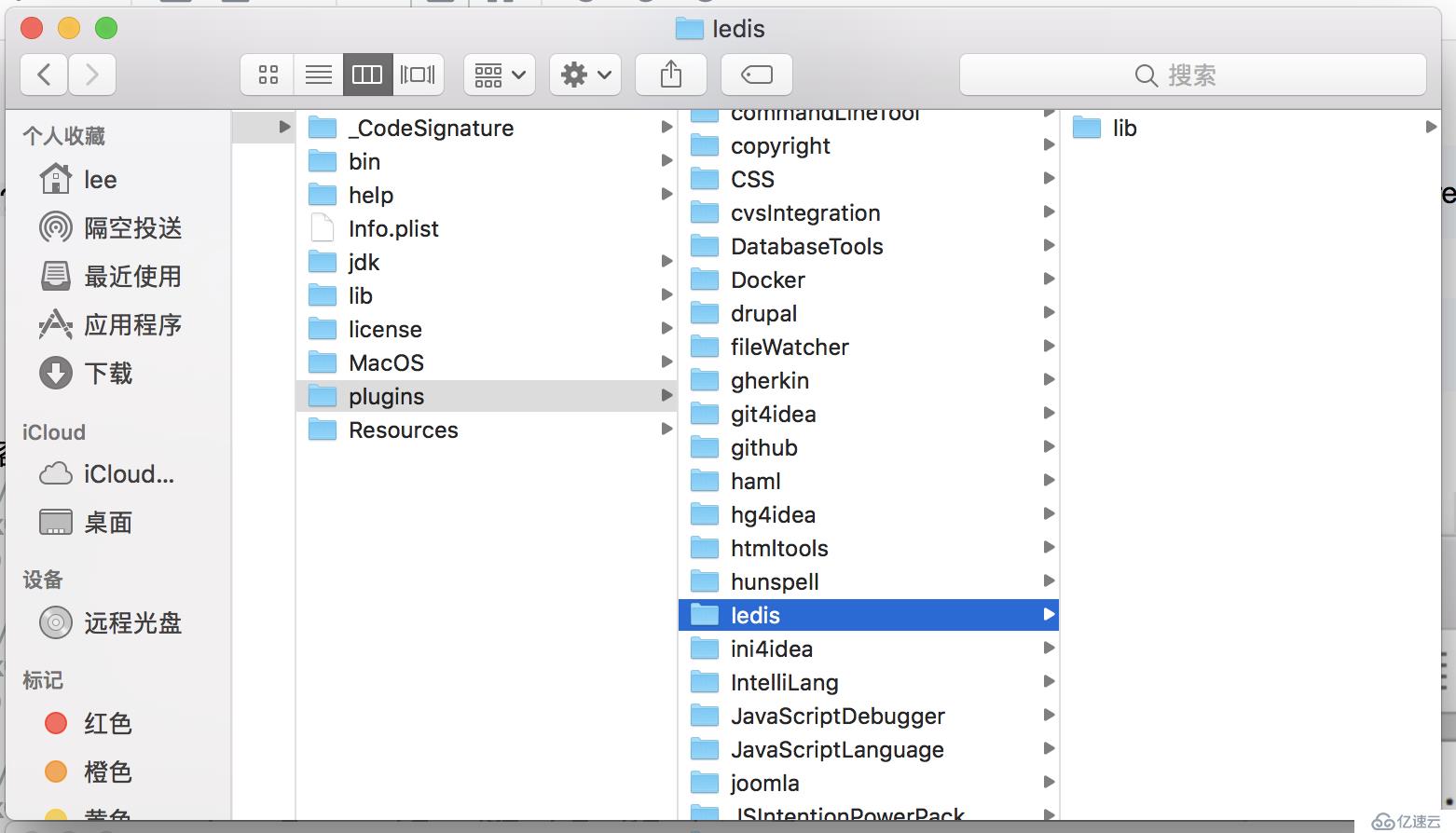Select the CSS folder

tap(869, 179)
